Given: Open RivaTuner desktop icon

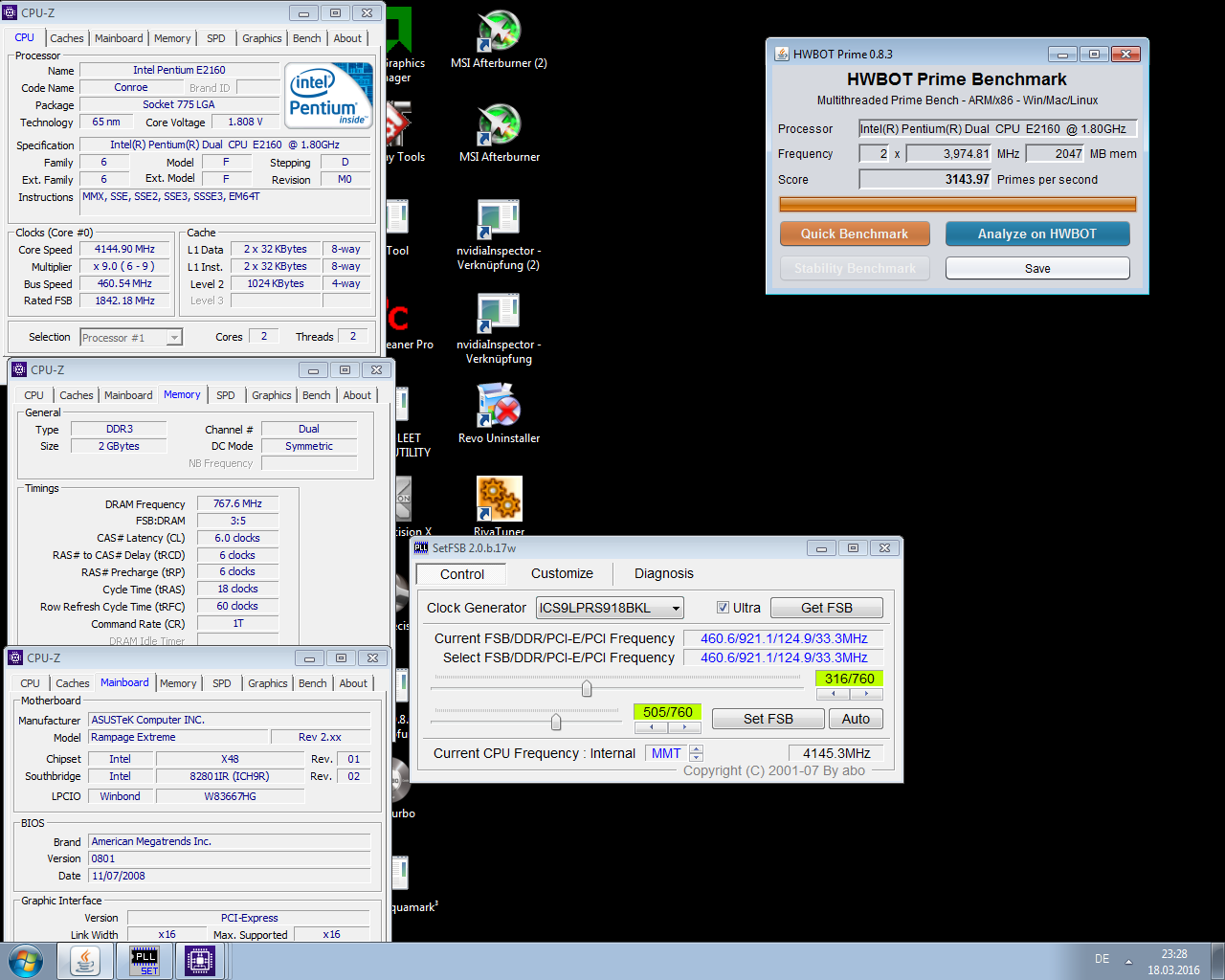Looking at the screenshot, I should pyautogui.click(x=499, y=506).
